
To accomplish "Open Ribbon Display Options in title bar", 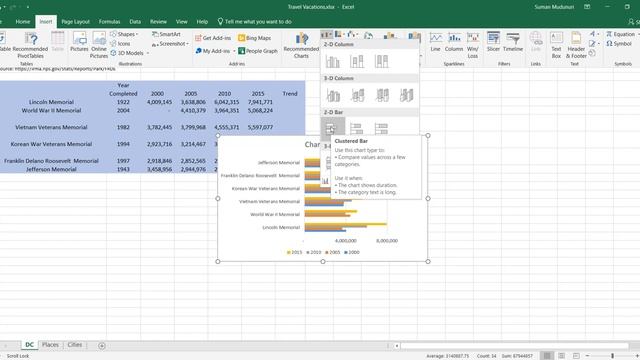I will 587,7.
